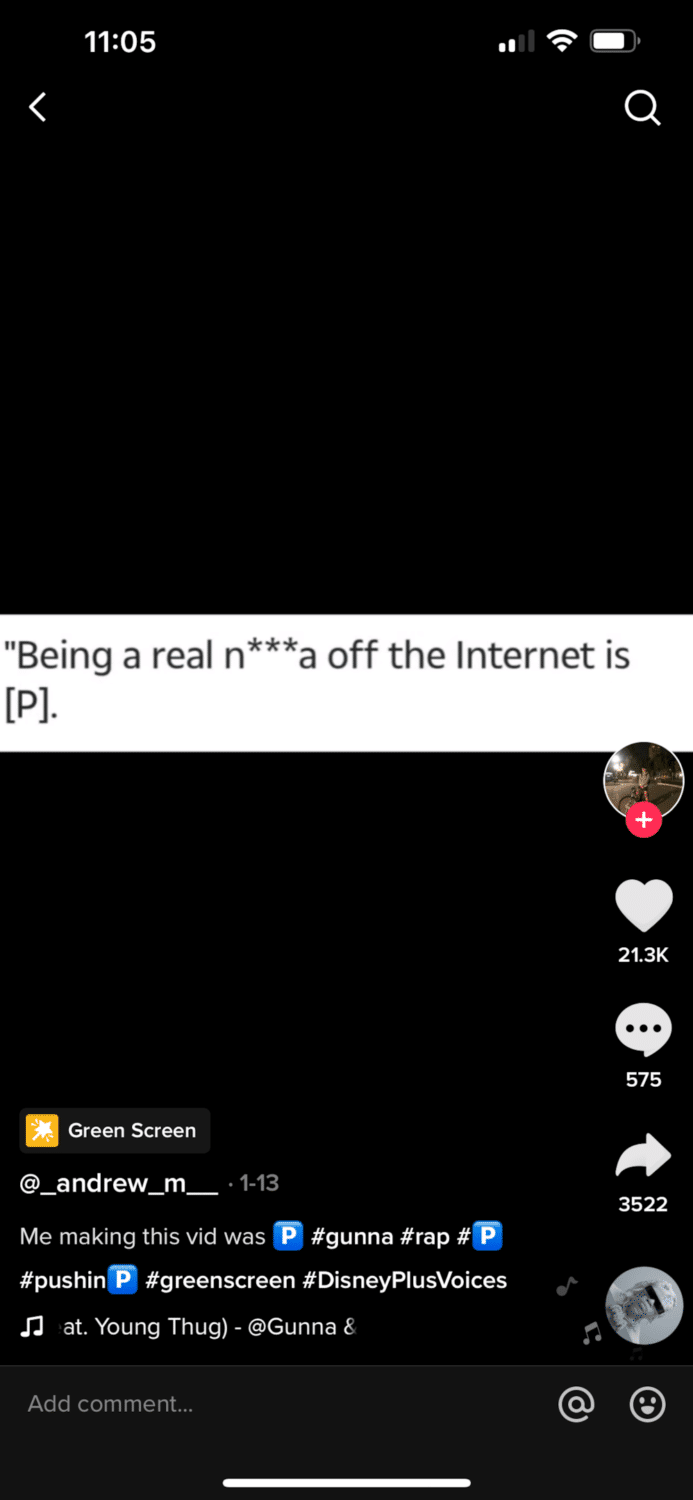The image size is (693, 1500).
Task: Open @_andrew_m__ profile username
Action: click(119, 1183)
